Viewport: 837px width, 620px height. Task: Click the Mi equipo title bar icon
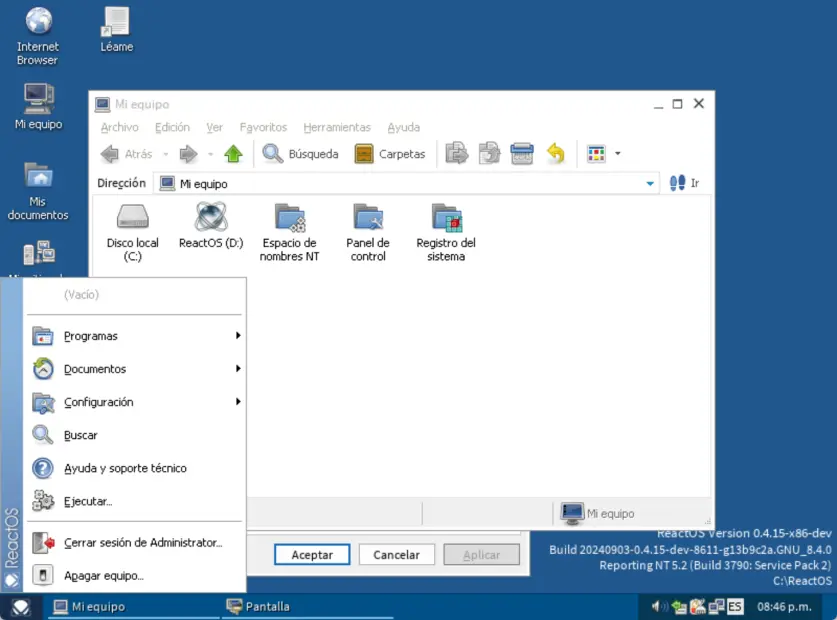click(x=102, y=104)
